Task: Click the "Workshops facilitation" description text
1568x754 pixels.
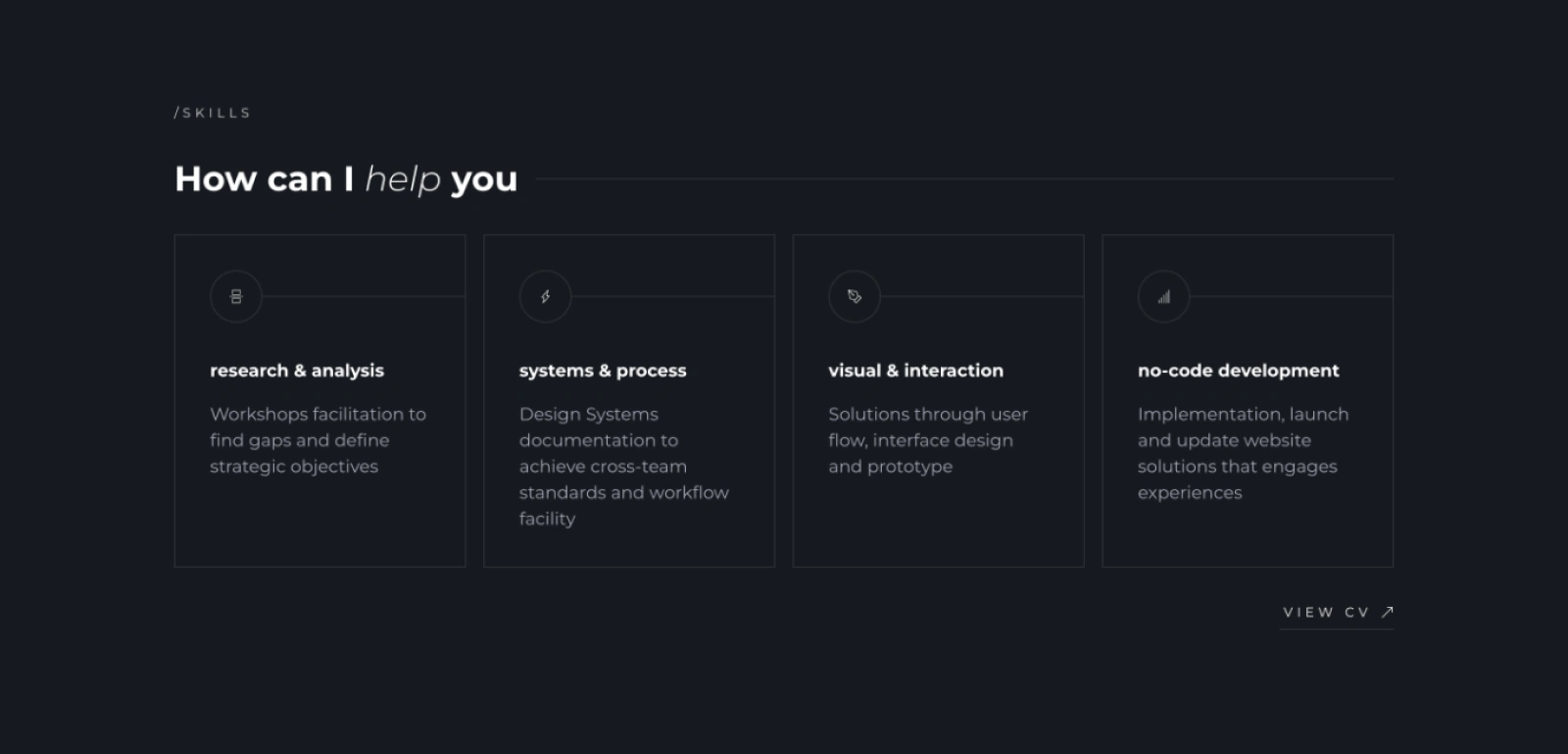Action: coord(318,440)
